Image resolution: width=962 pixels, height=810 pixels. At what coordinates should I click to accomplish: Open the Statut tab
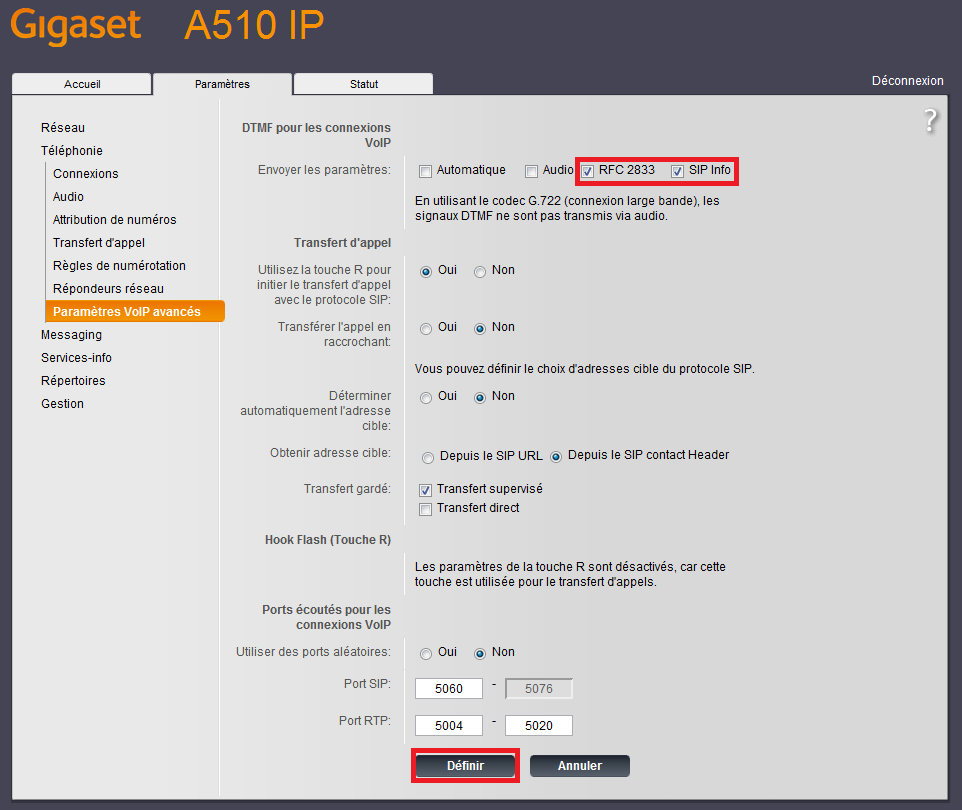click(x=363, y=84)
